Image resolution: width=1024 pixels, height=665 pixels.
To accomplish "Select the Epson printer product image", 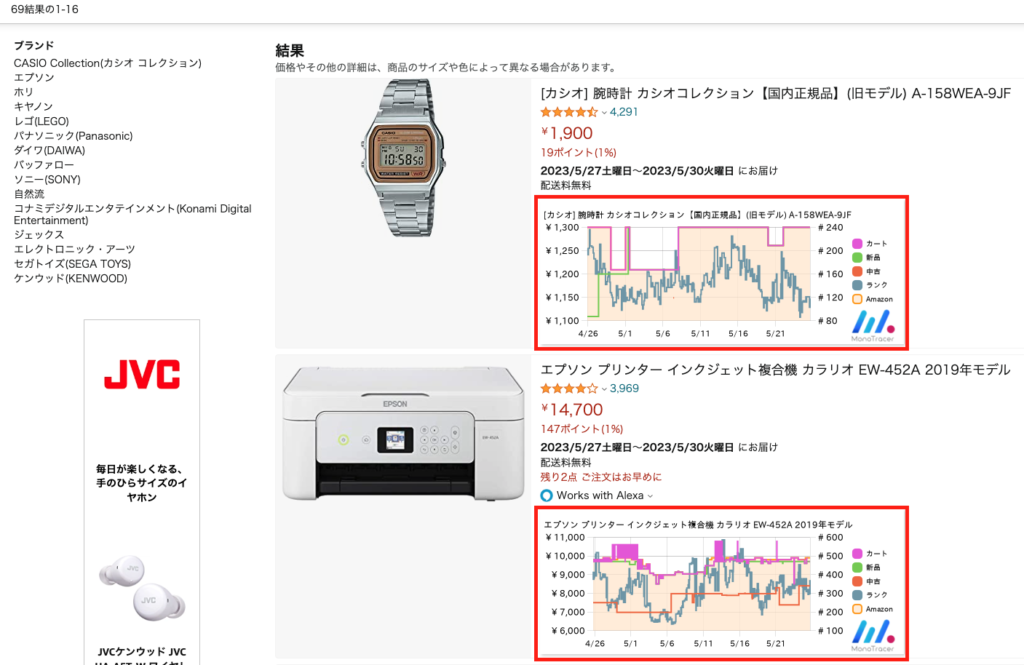I will click(x=404, y=434).
